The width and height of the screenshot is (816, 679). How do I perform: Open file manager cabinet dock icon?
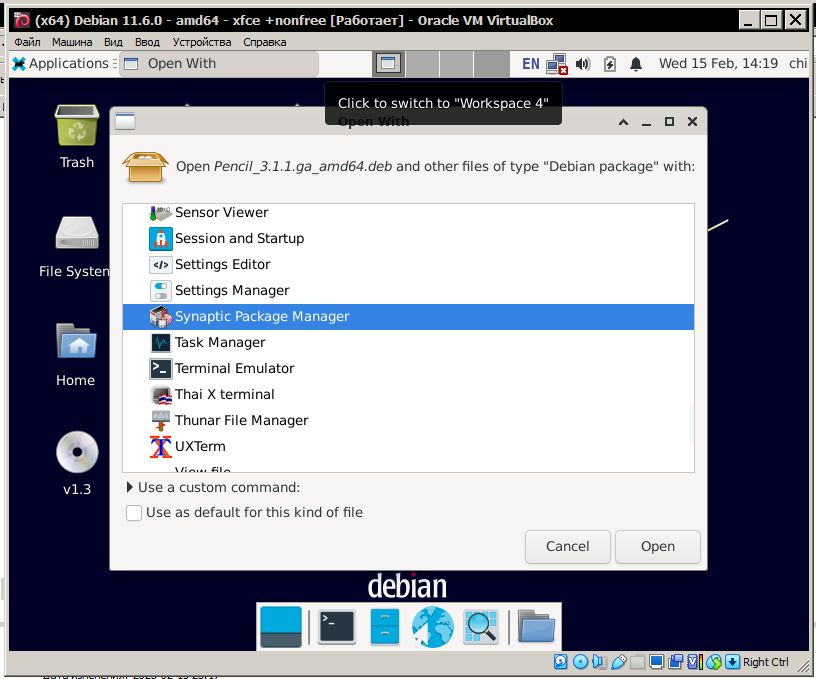point(385,627)
